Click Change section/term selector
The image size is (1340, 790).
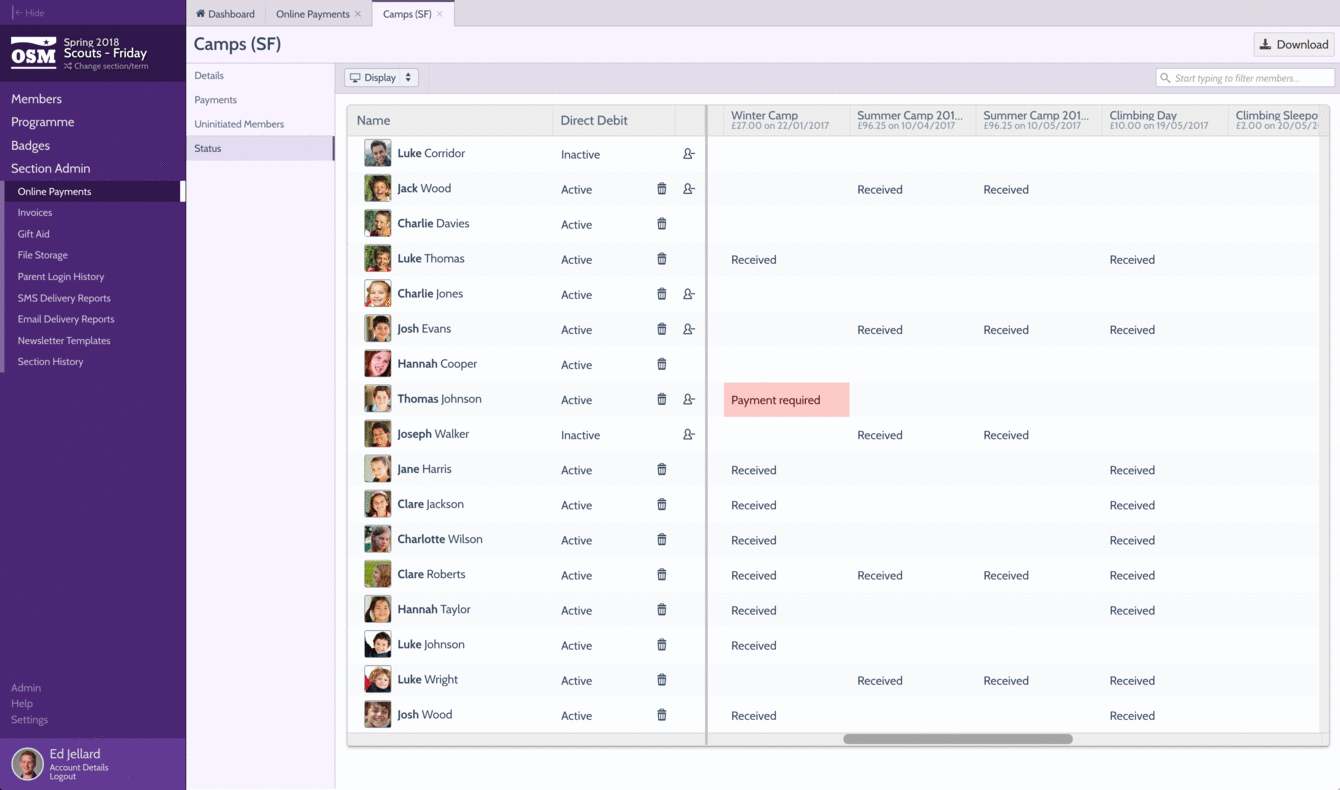[x=106, y=66]
